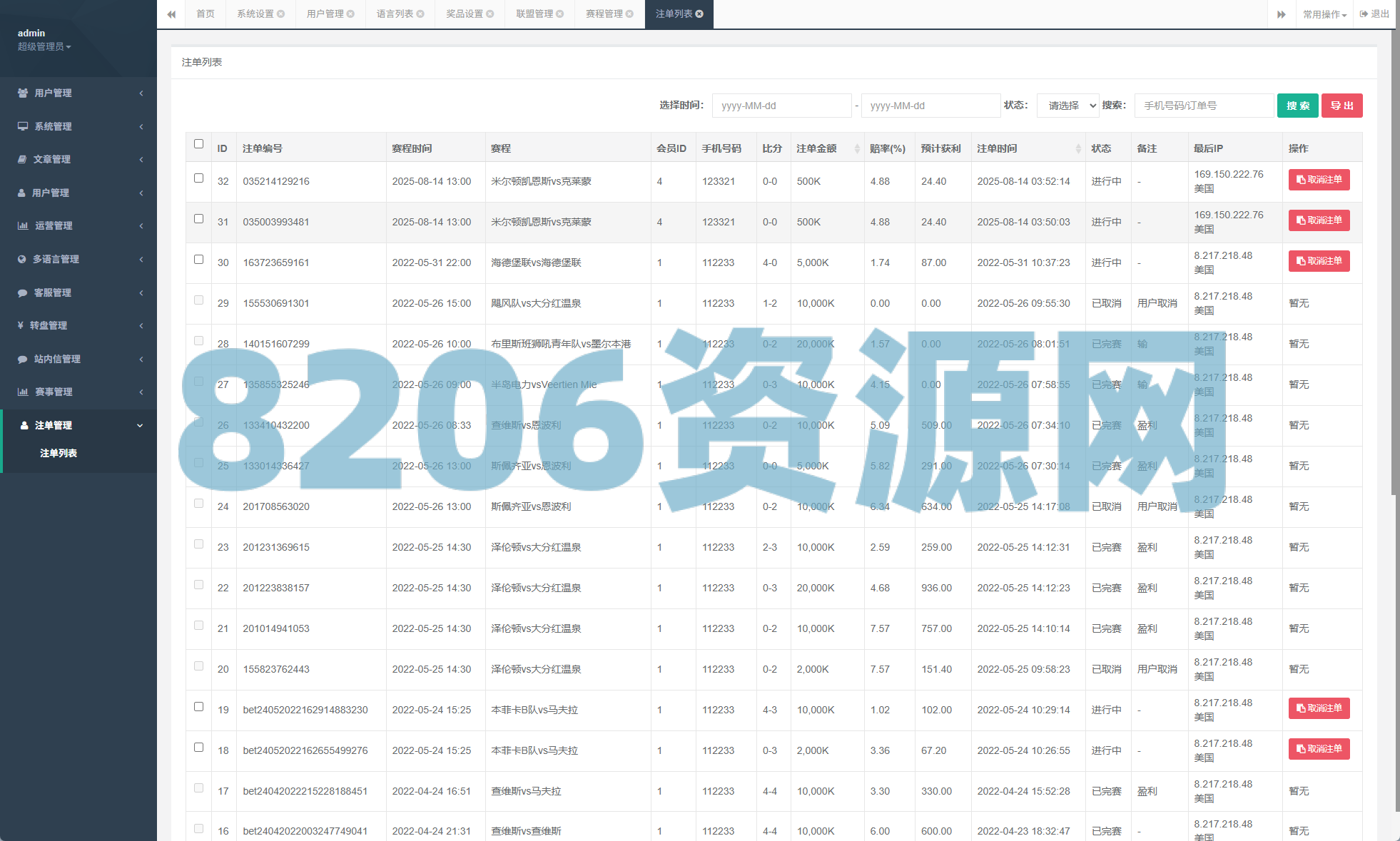Click IP 169.150.222.76 in row 32
This screenshot has width=1400, height=841.
[x=1229, y=174]
